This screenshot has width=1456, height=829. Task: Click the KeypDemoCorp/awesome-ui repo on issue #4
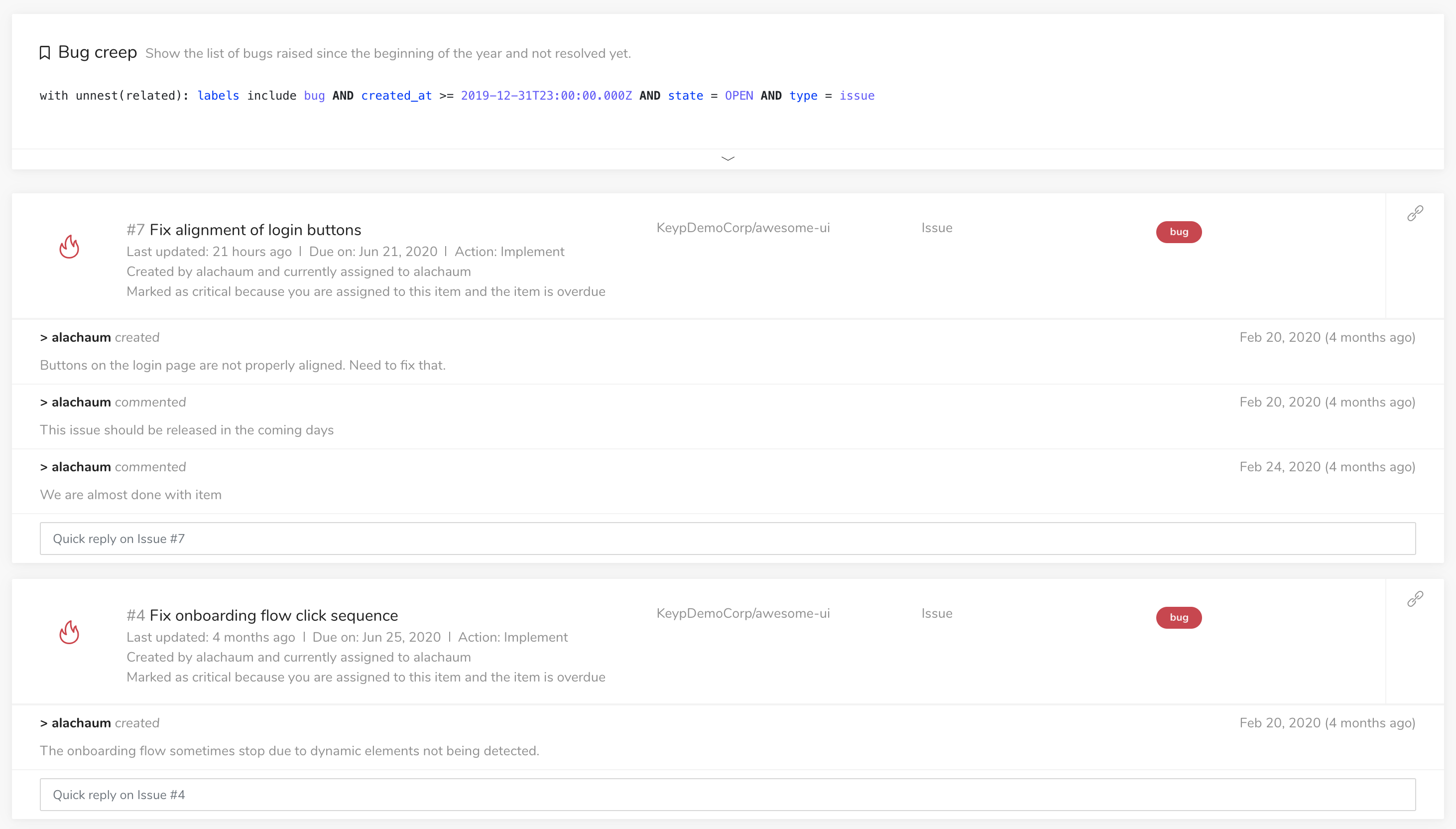pyautogui.click(x=743, y=613)
